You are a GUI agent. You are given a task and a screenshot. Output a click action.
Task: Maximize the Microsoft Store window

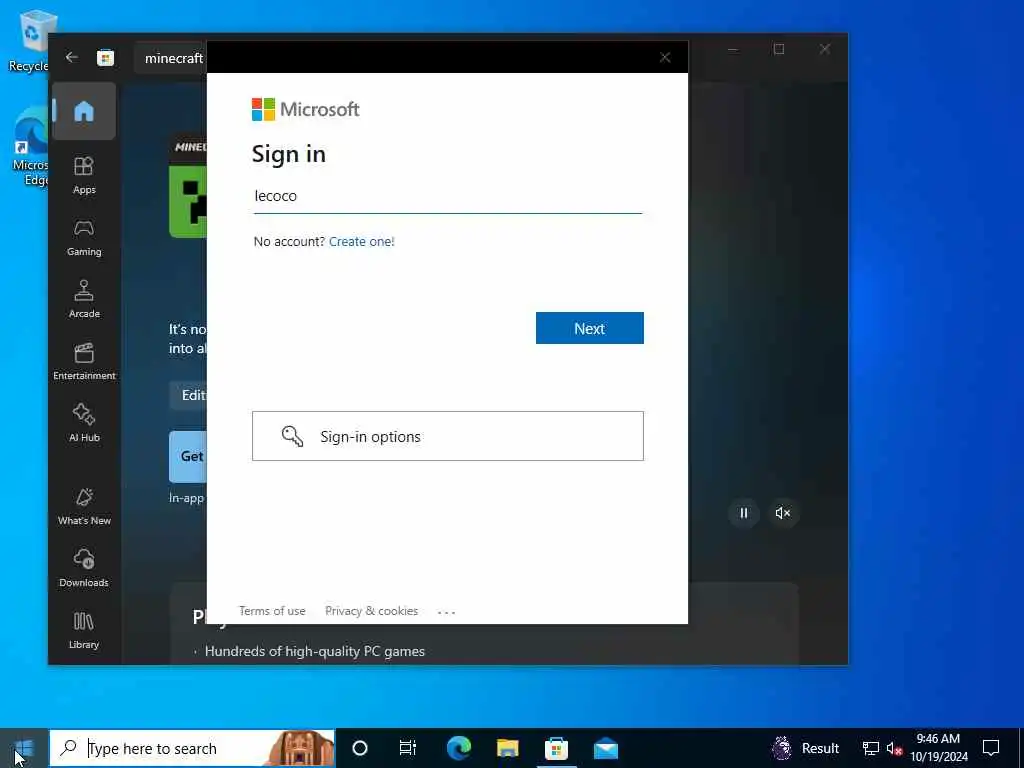pos(778,50)
